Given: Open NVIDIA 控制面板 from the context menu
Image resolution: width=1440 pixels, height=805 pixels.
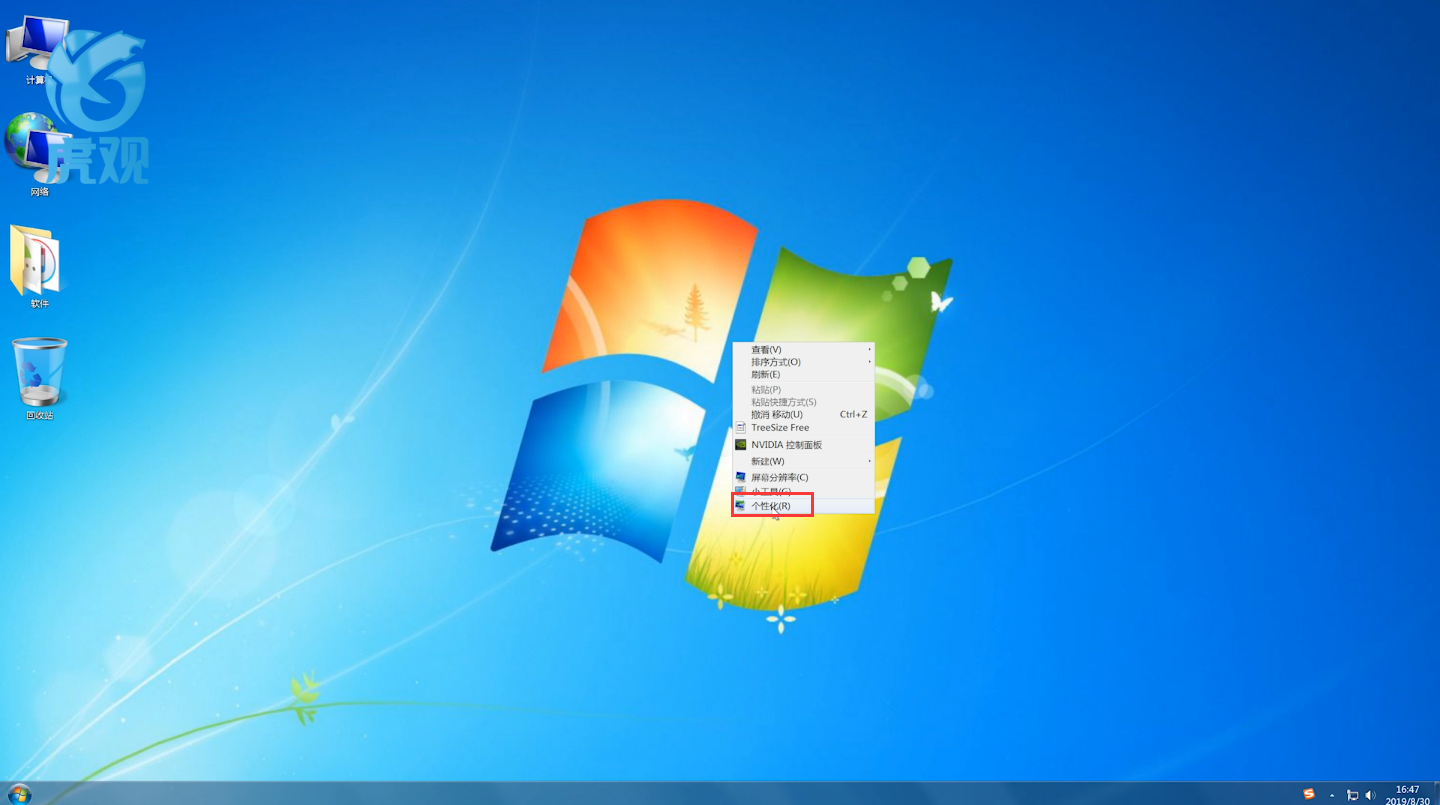Looking at the screenshot, I should pos(804,444).
